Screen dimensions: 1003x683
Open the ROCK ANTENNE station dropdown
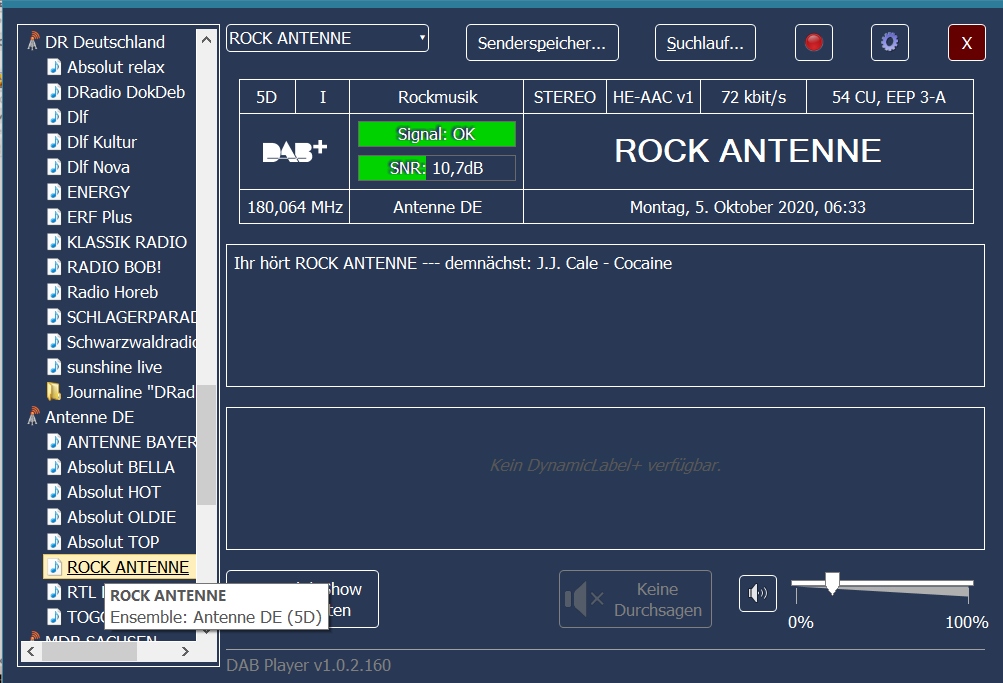pyautogui.click(x=327, y=39)
